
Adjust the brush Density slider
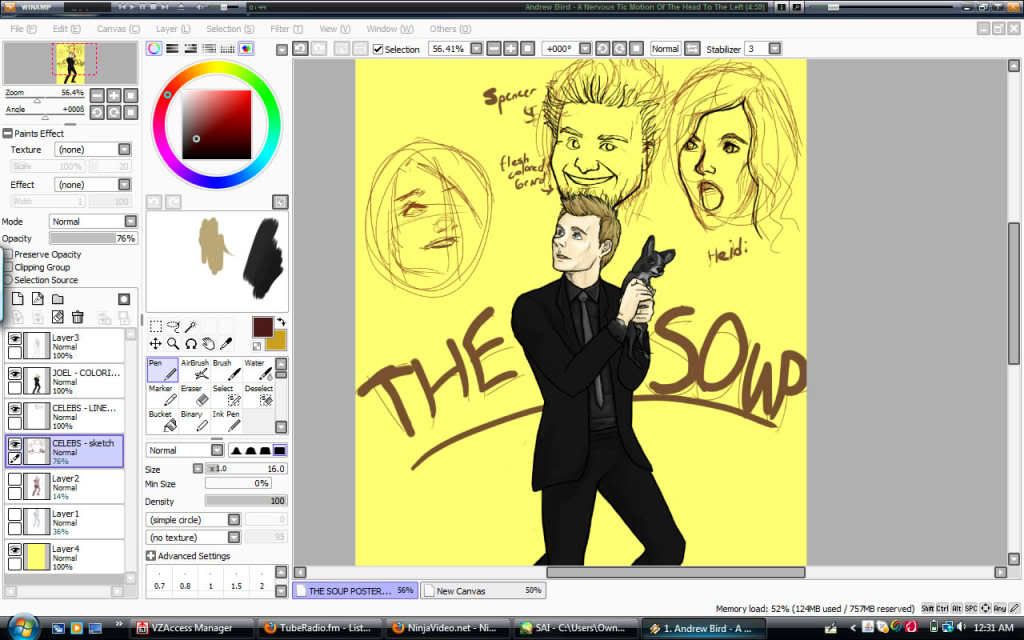[246, 501]
